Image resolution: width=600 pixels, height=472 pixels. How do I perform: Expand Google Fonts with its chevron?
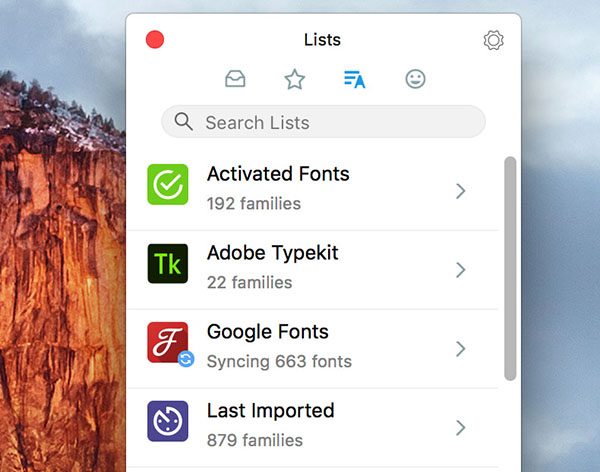461,349
